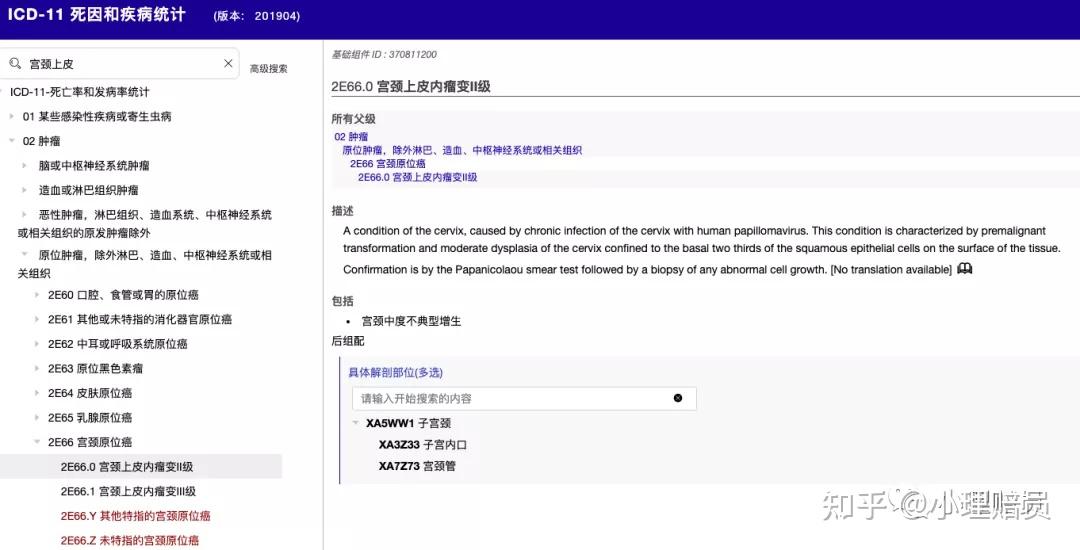Open parent link 2E66 宫颈原位癌
This screenshot has width=1080, height=550.
tap(388, 163)
